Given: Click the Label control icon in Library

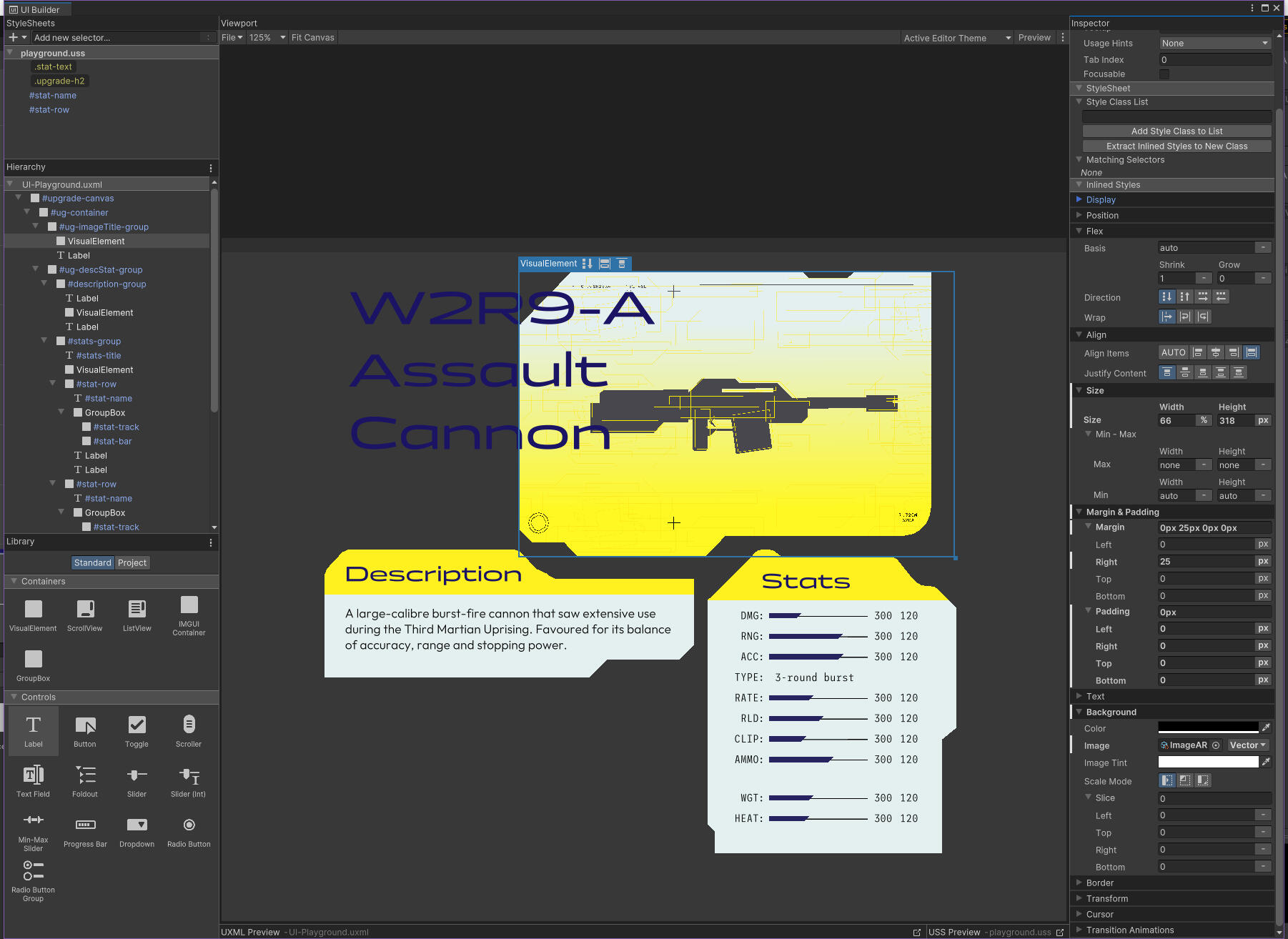Looking at the screenshot, I should point(33,725).
